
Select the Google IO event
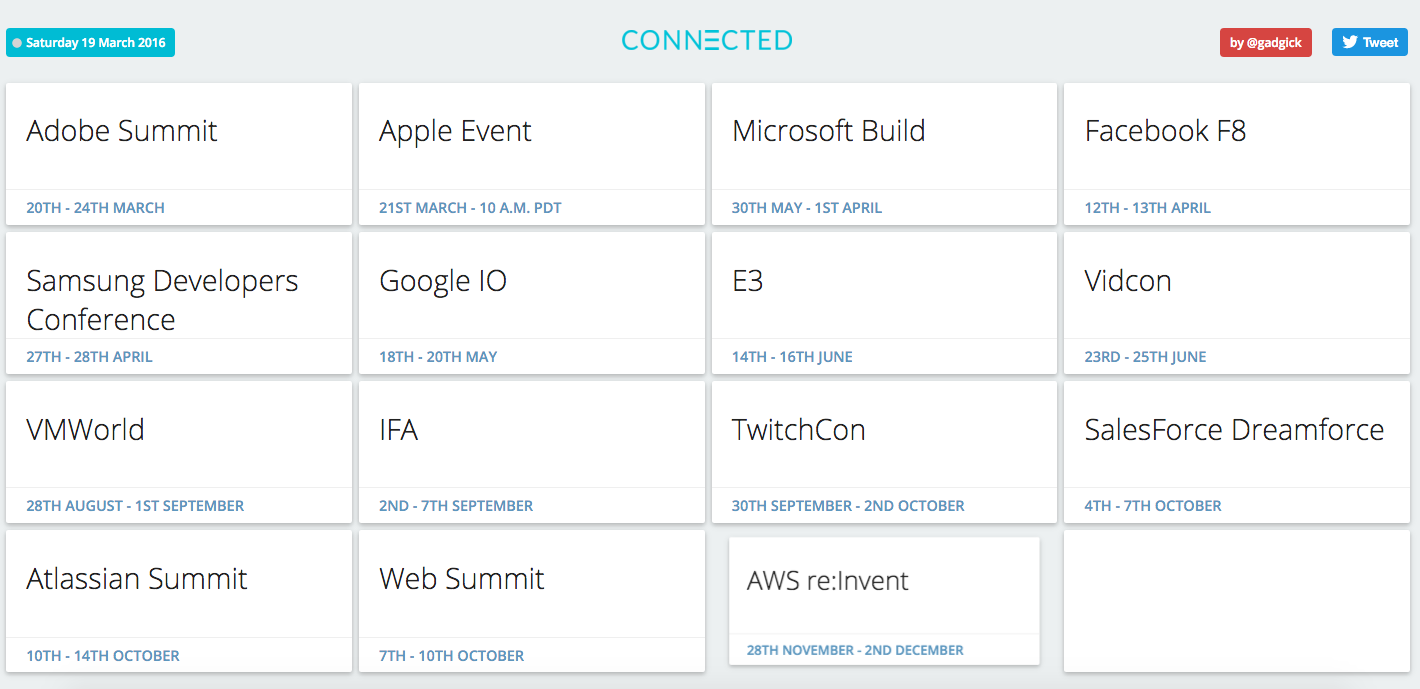coord(532,302)
